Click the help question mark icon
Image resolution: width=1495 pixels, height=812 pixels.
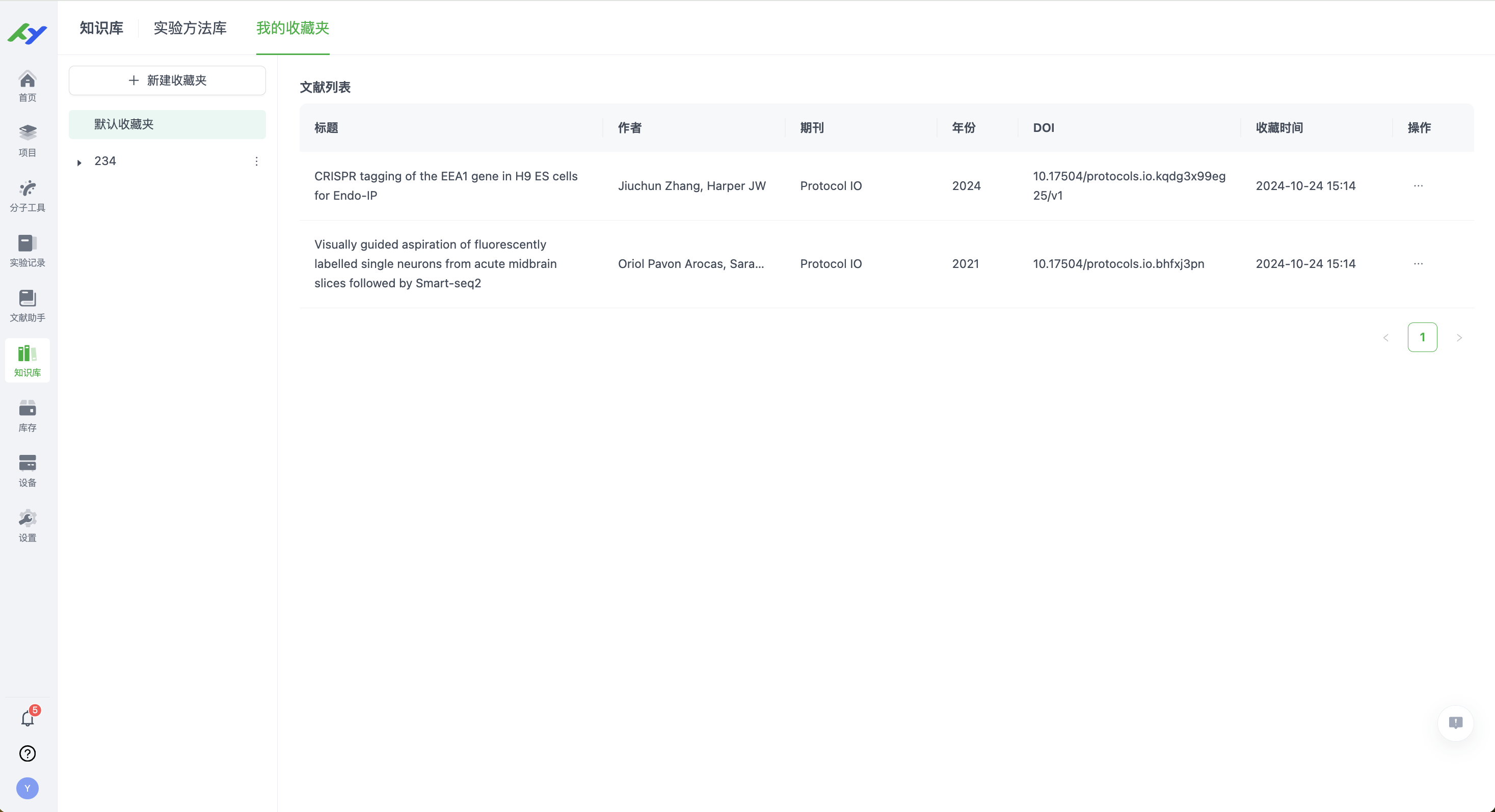coord(28,753)
